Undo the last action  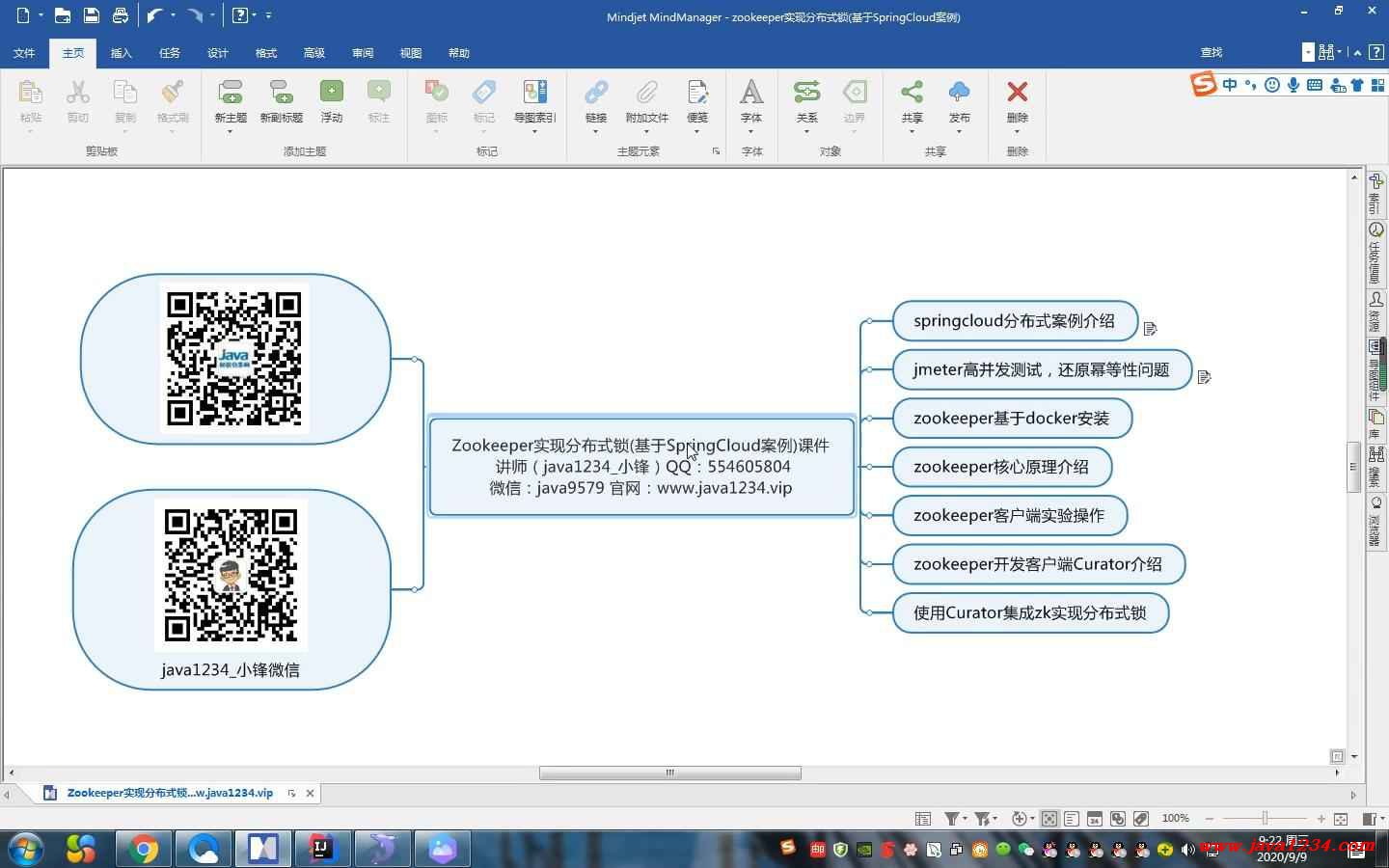click(154, 15)
